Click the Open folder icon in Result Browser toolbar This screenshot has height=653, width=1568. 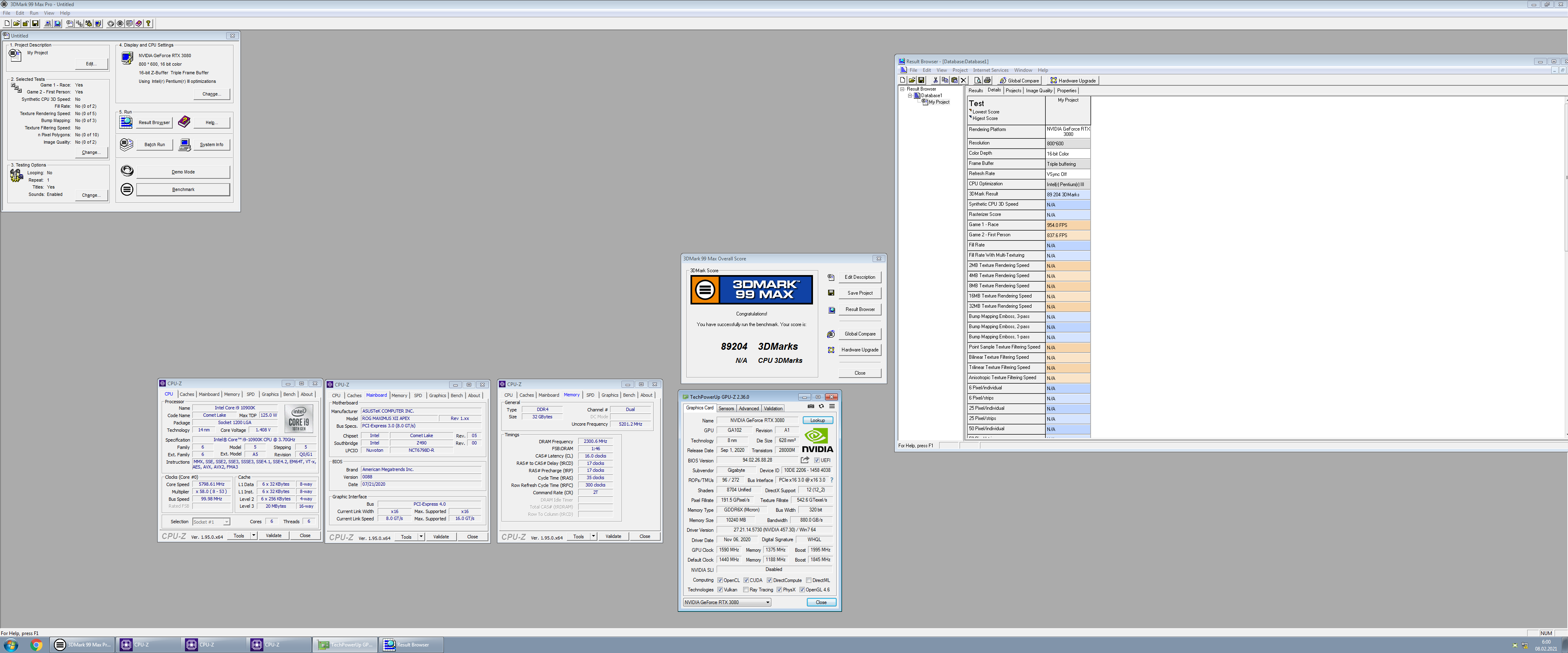912,80
